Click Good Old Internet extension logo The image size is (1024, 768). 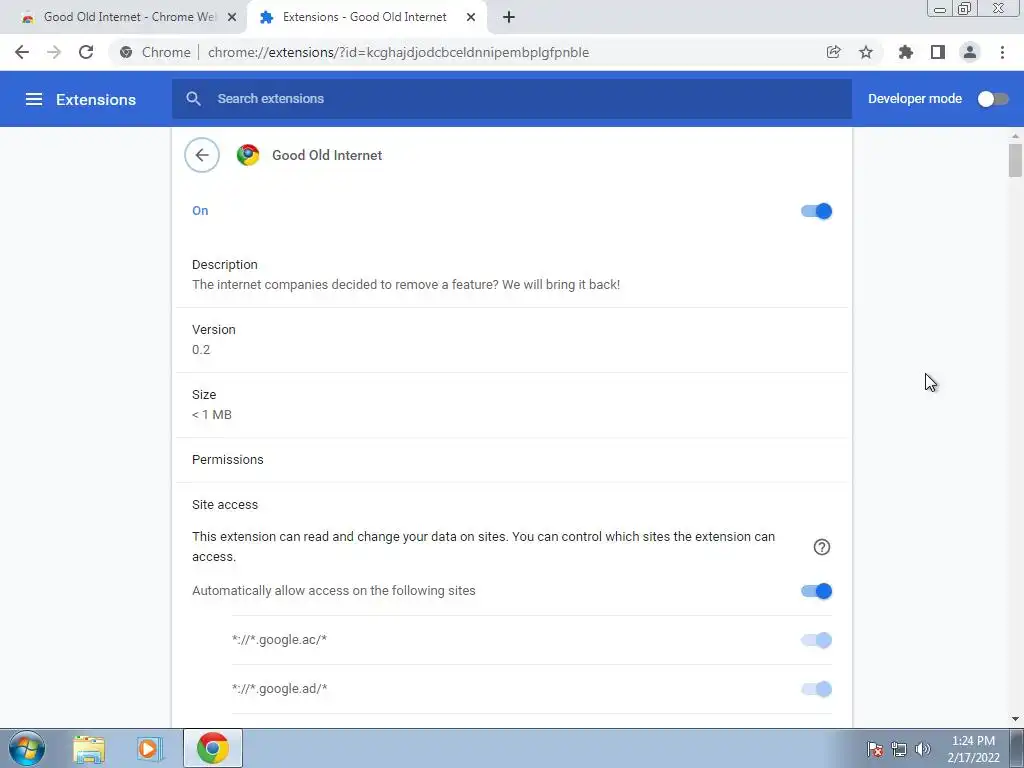coord(248,155)
